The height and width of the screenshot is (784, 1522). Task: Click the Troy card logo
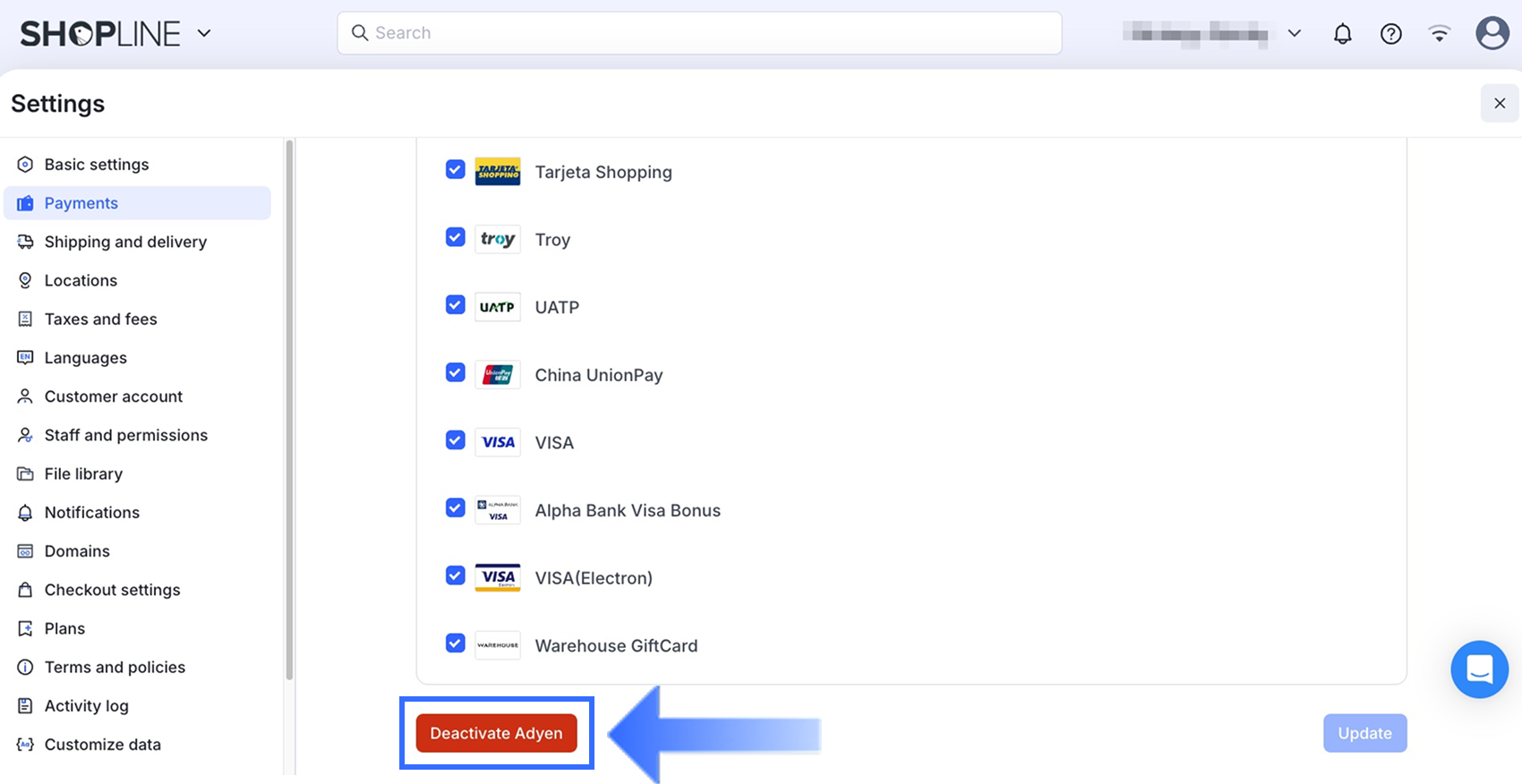click(x=498, y=240)
